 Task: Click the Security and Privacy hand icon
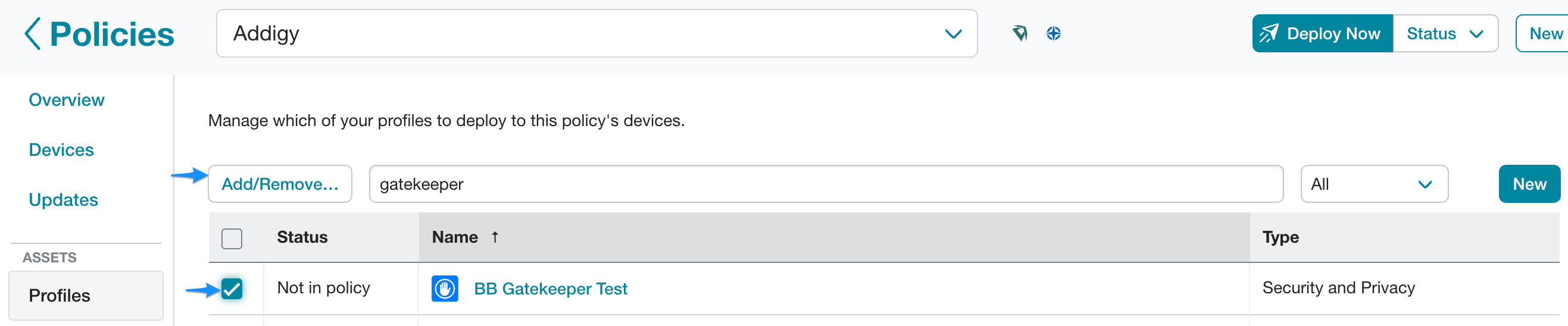tap(444, 289)
